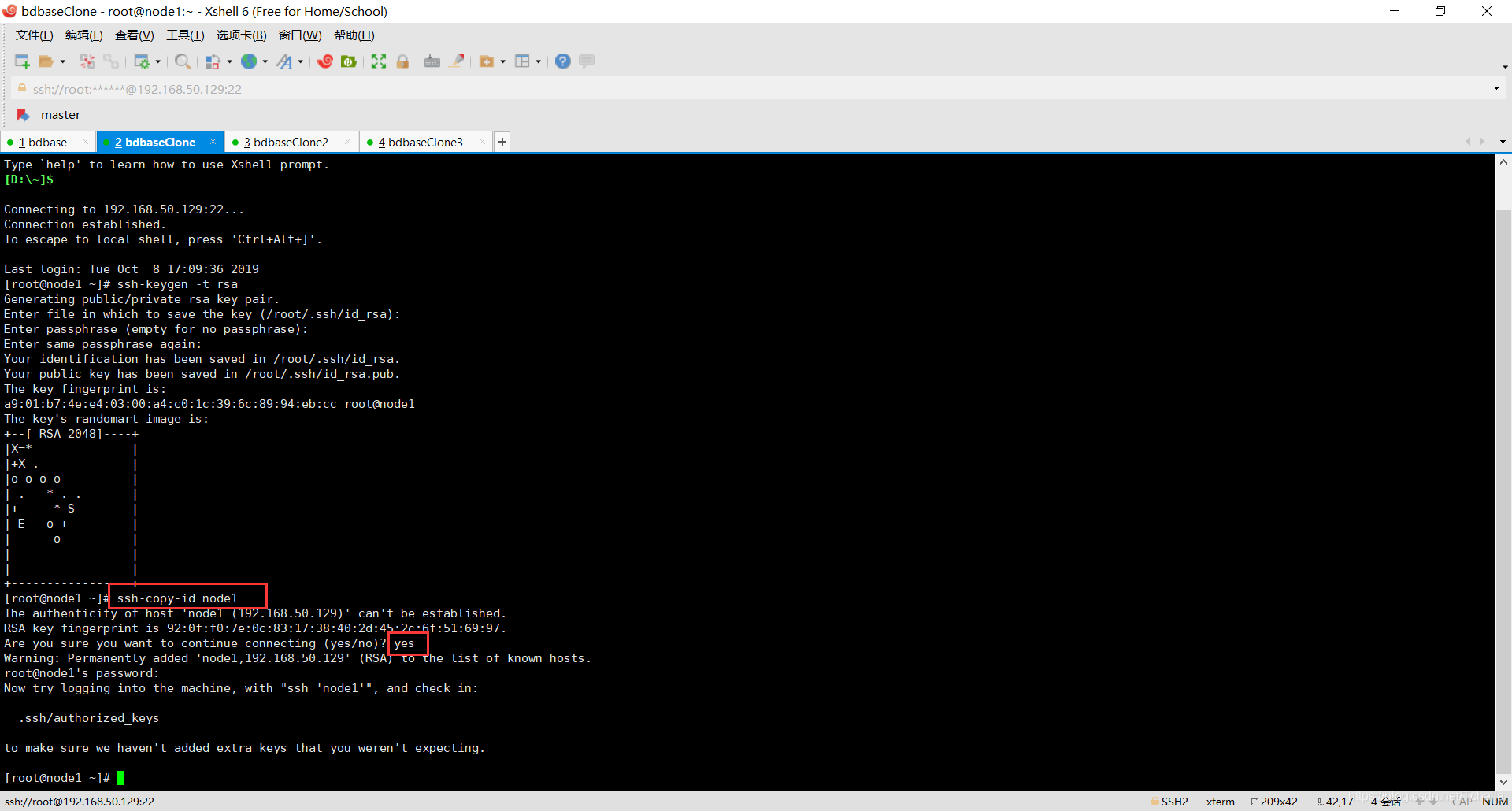1512x811 pixels.
Task: Create a new session with the toolbar icon
Action: coord(22,61)
